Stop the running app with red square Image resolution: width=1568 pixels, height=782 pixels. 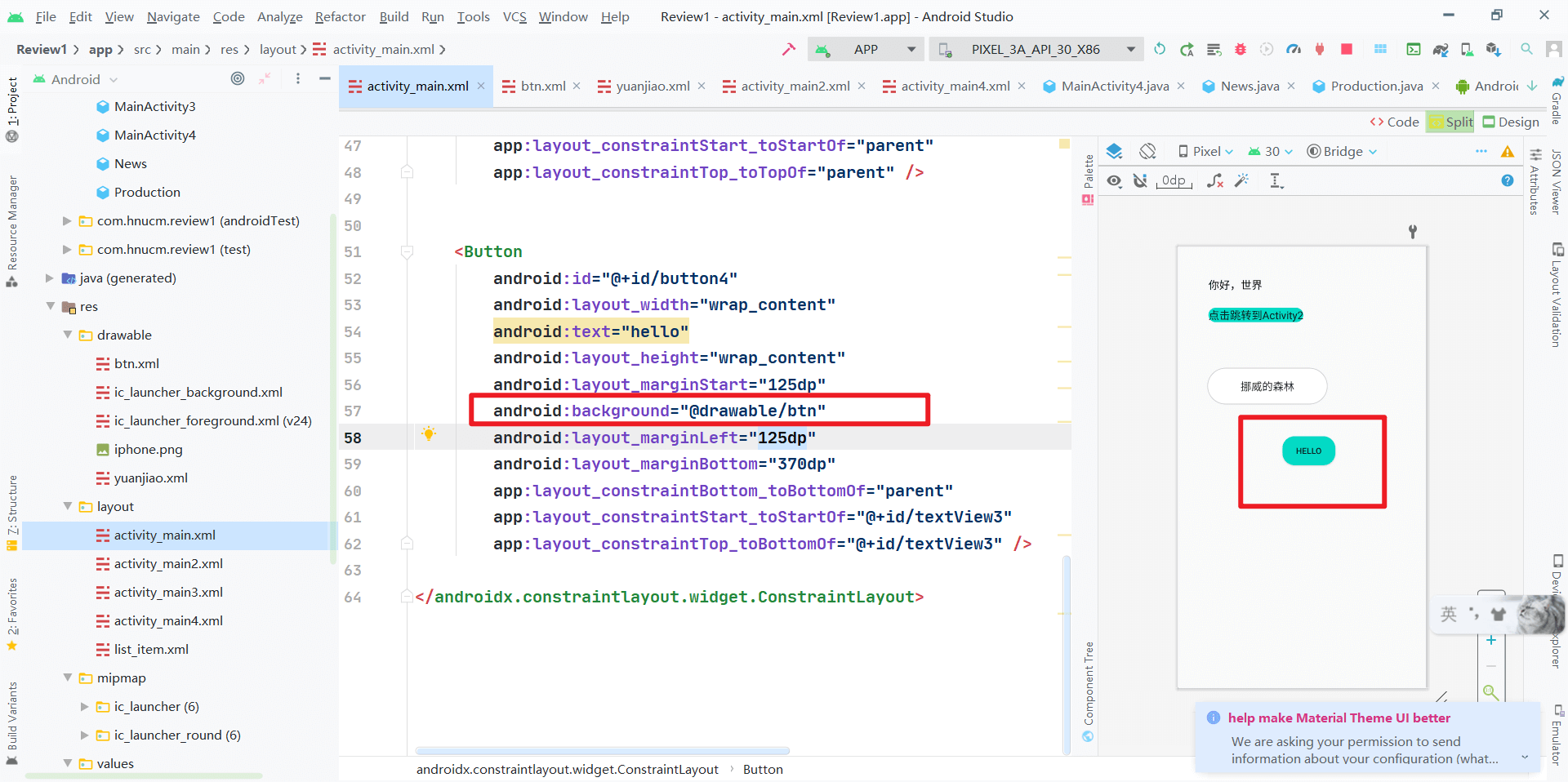[x=1347, y=50]
